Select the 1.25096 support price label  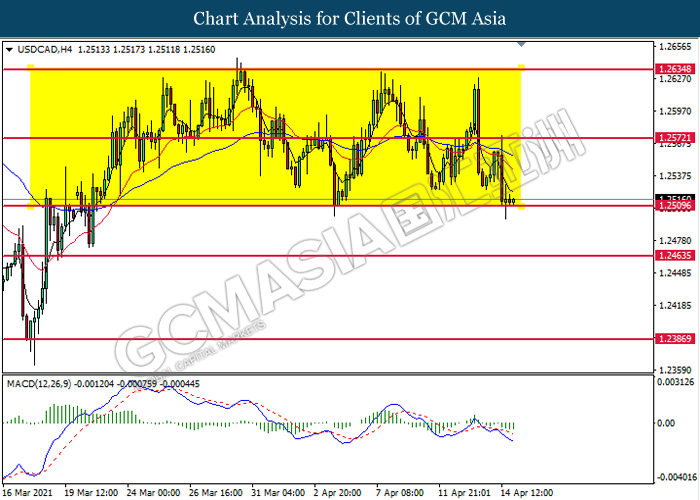pos(675,206)
